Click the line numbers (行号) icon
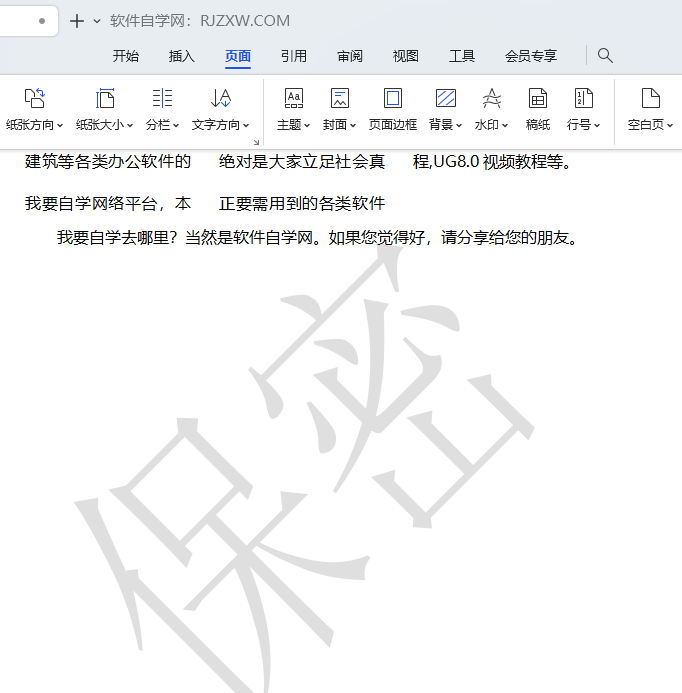Image resolution: width=682 pixels, height=693 pixels. click(x=584, y=98)
